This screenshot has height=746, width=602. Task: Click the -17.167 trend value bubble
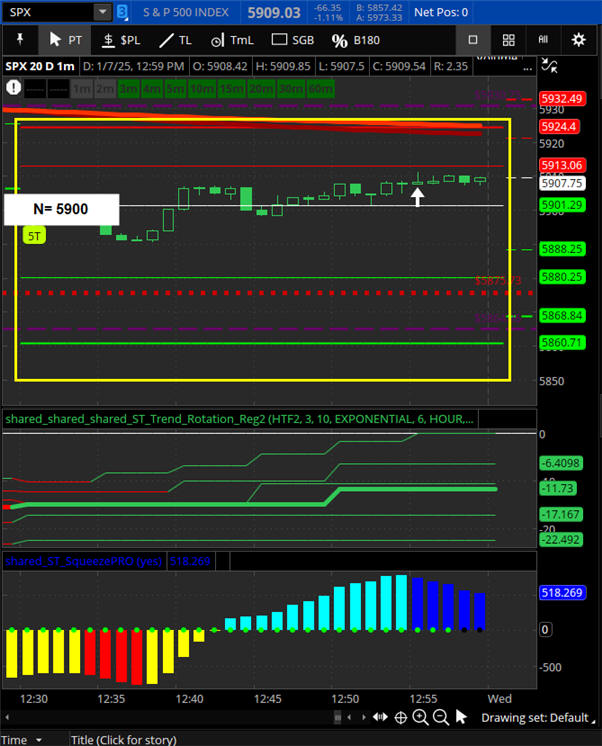pos(561,514)
